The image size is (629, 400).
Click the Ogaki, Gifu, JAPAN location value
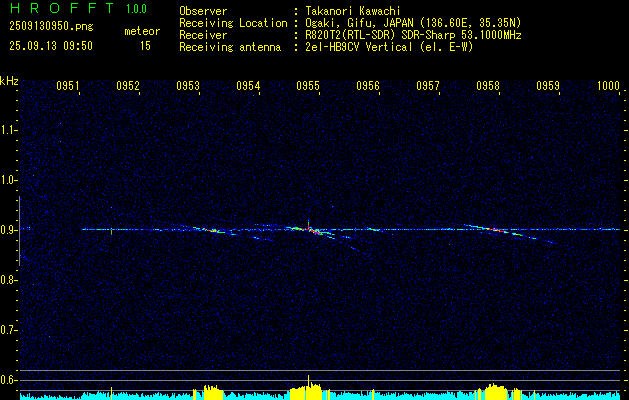pyautogui.click(x=413, y=23)
